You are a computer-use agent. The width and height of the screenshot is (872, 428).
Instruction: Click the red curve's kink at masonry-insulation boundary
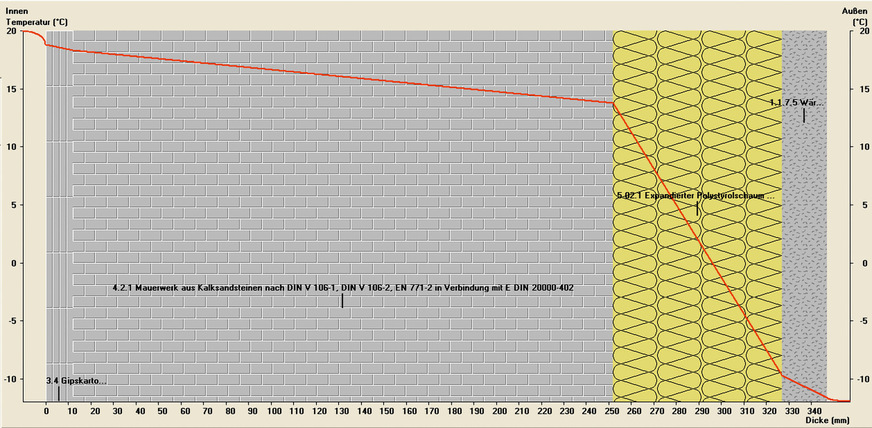pyautogui.click(x=613, y=102)
